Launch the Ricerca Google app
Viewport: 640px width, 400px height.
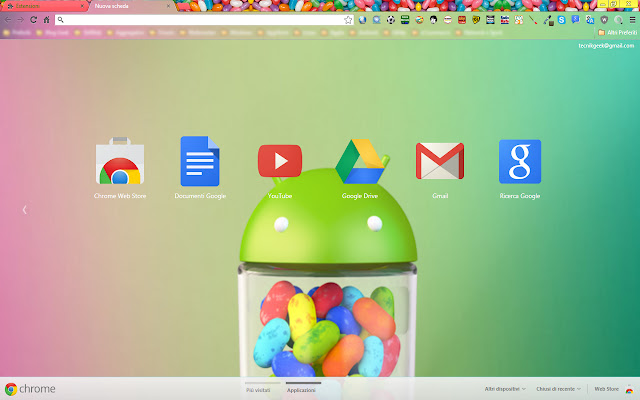pos(520,162)
